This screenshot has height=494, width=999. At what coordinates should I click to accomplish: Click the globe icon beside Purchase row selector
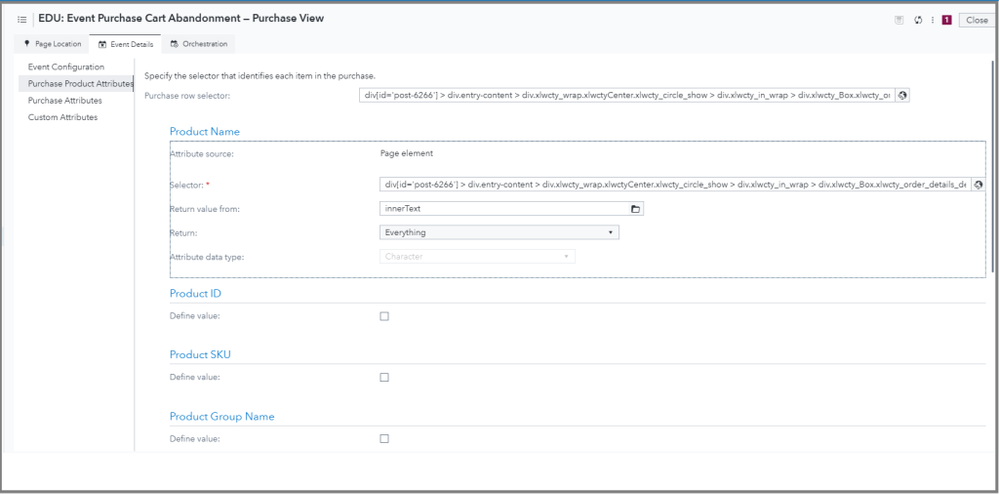(x=903, y=96)
